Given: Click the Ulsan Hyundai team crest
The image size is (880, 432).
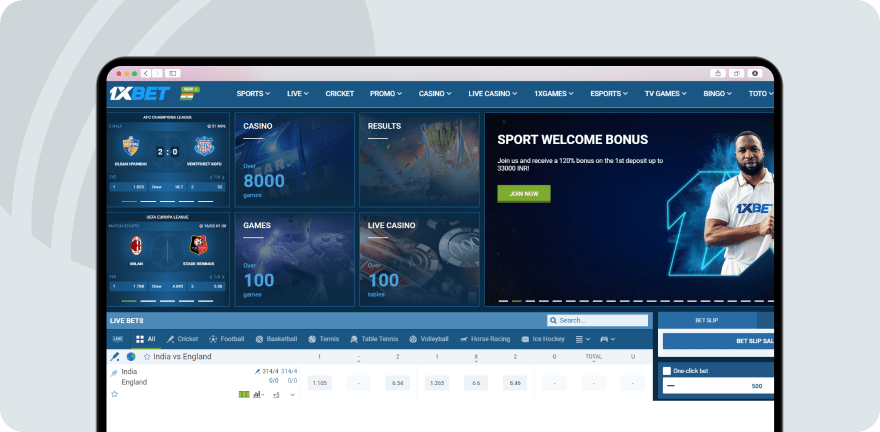Looking at the screenshot, I should coord(130,146).
